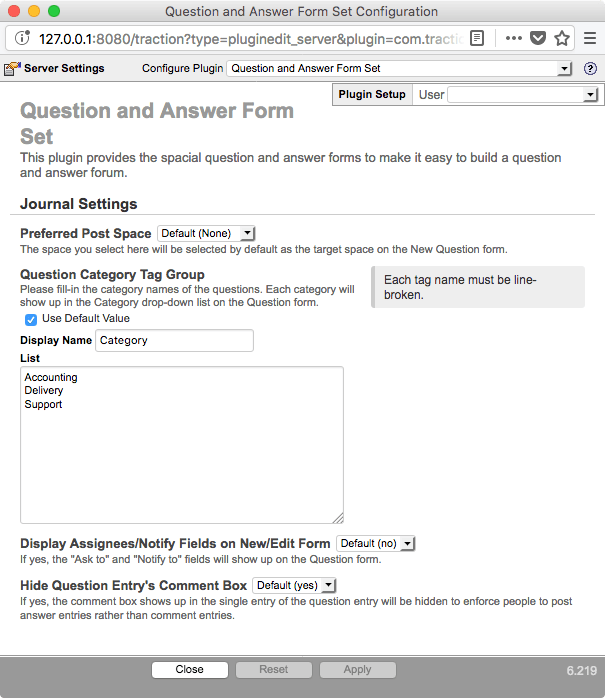The width and height of the screenshot is (605, 698).
Task: Open the browser hamburger menu
Action: 590,38
